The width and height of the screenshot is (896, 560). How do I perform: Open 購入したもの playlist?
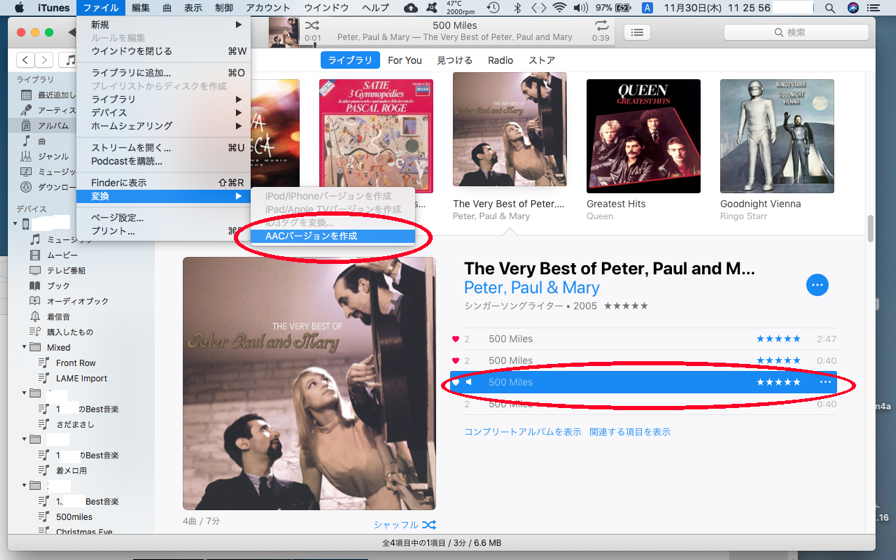point(69,332)
